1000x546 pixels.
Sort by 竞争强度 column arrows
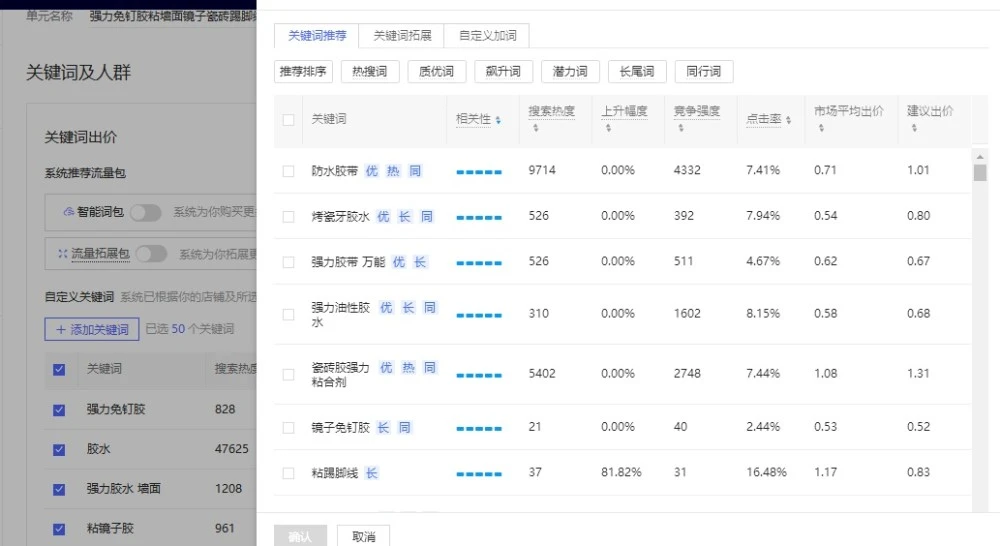[x=681, y=128]
